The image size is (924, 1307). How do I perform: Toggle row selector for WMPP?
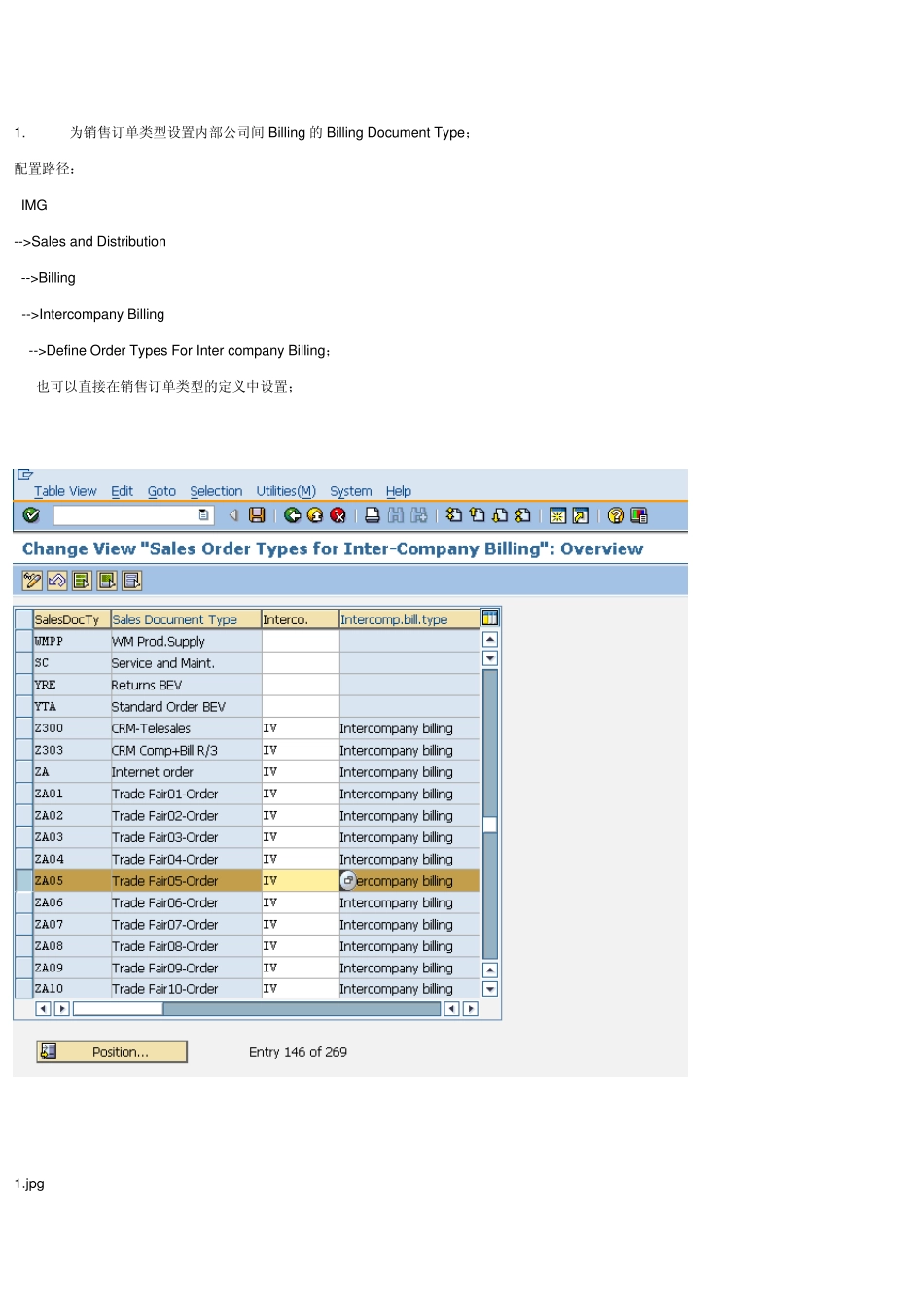click(24, 641)
